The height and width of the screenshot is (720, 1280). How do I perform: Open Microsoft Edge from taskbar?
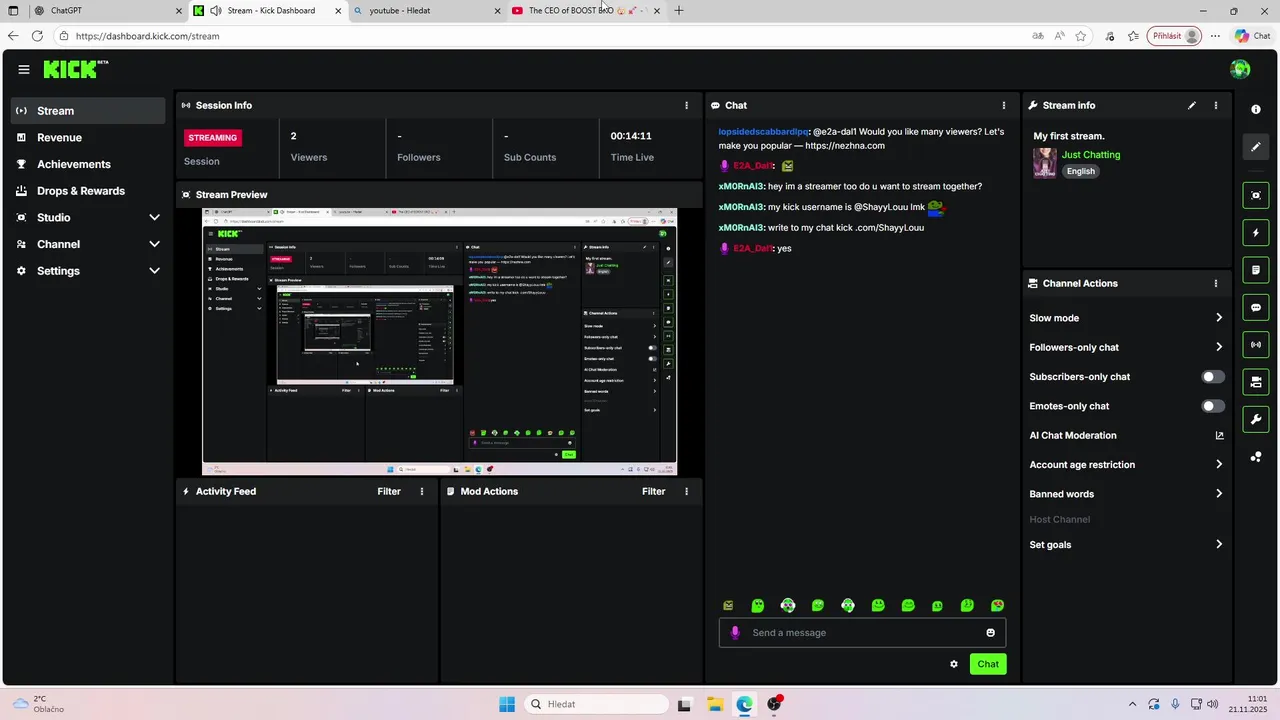(744, 704)
